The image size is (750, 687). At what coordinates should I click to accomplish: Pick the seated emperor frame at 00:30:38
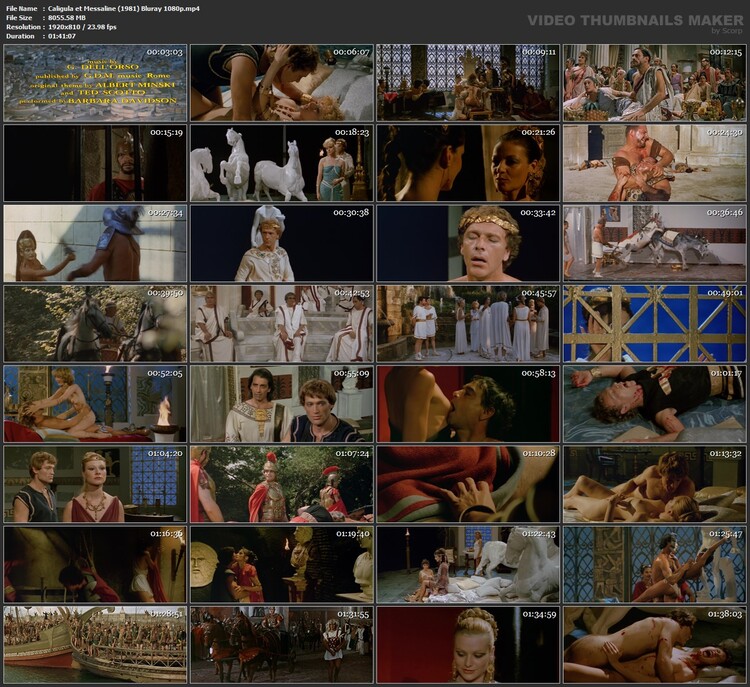pyautogui.click(x=282, y=244)
